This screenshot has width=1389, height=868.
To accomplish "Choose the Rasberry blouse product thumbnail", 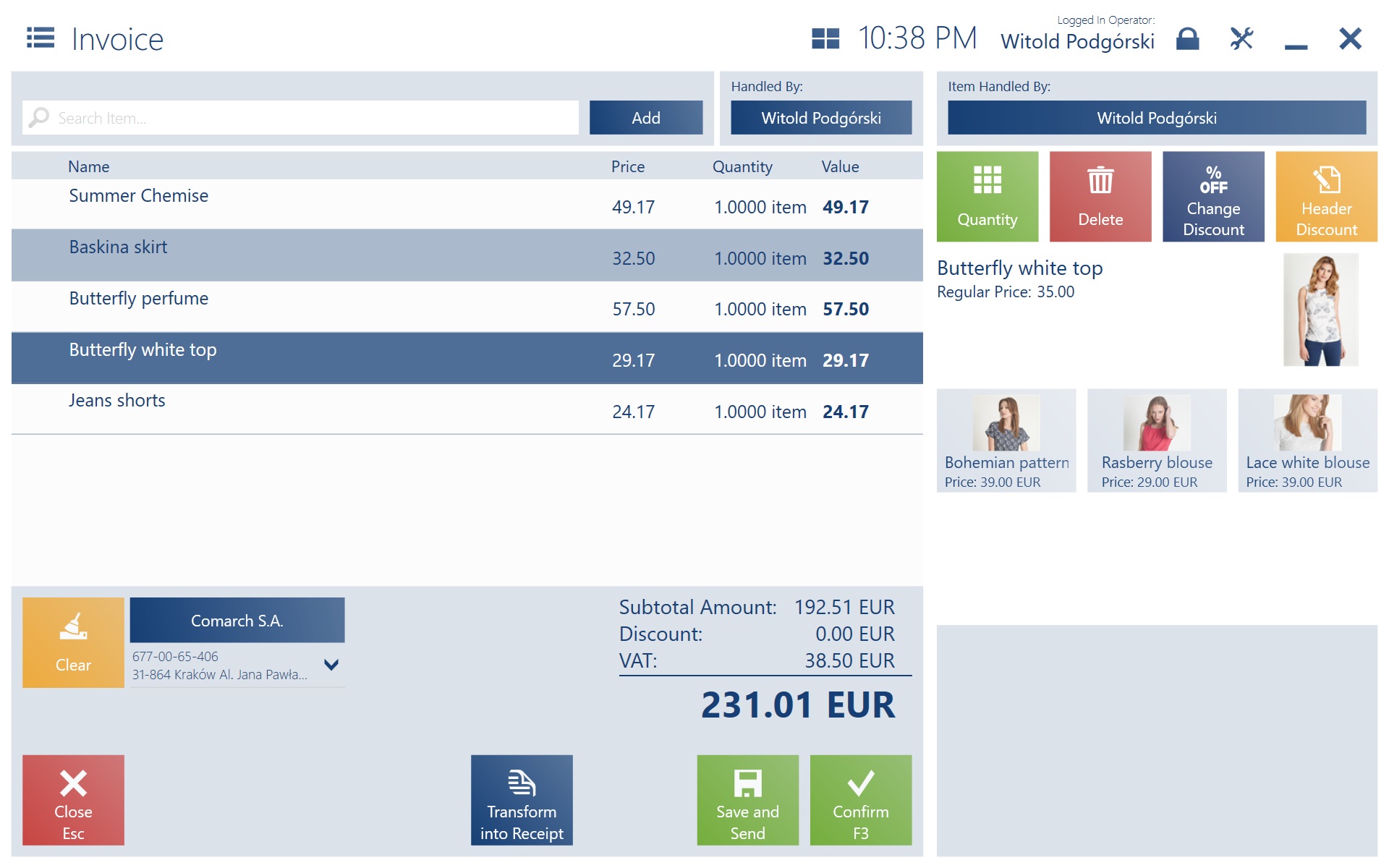I will 1156,441.
